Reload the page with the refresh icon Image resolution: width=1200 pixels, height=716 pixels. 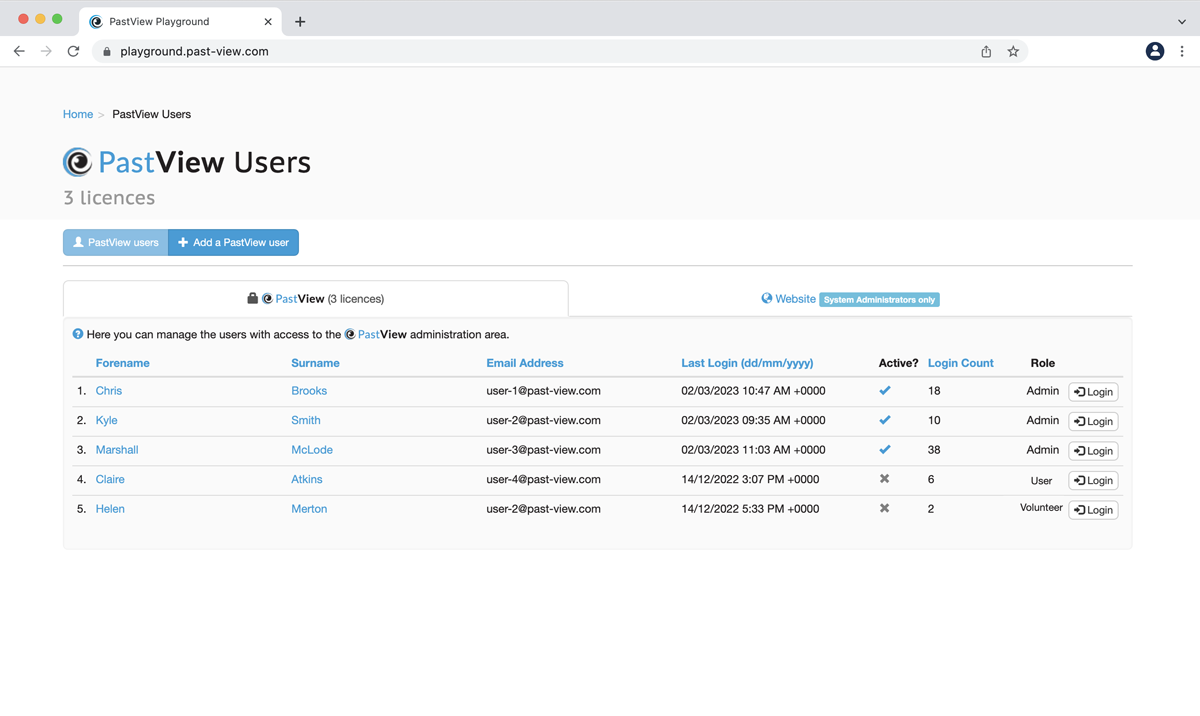73,51
